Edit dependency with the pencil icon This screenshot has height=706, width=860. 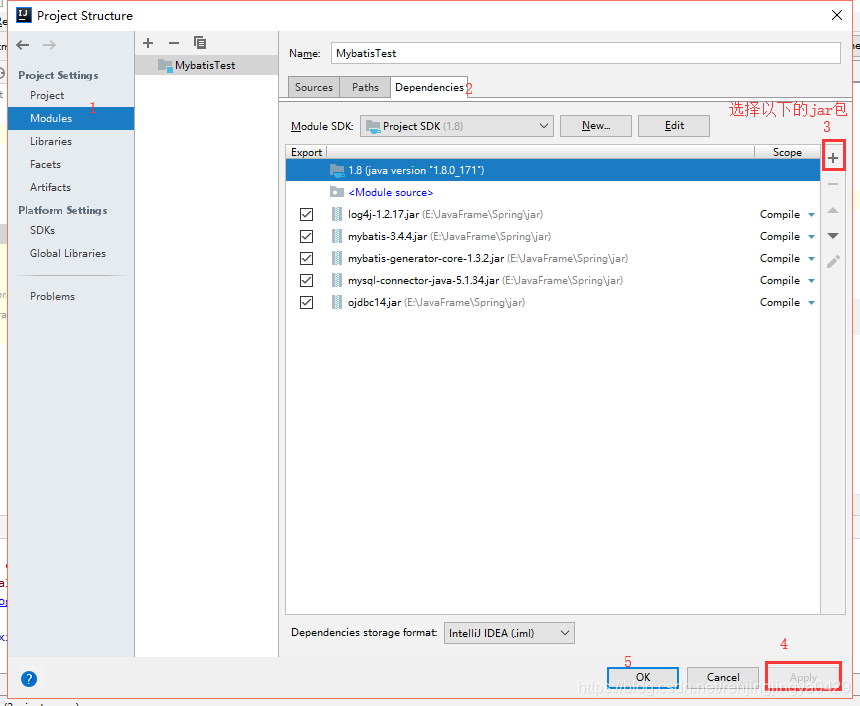(x=833, y=262)
